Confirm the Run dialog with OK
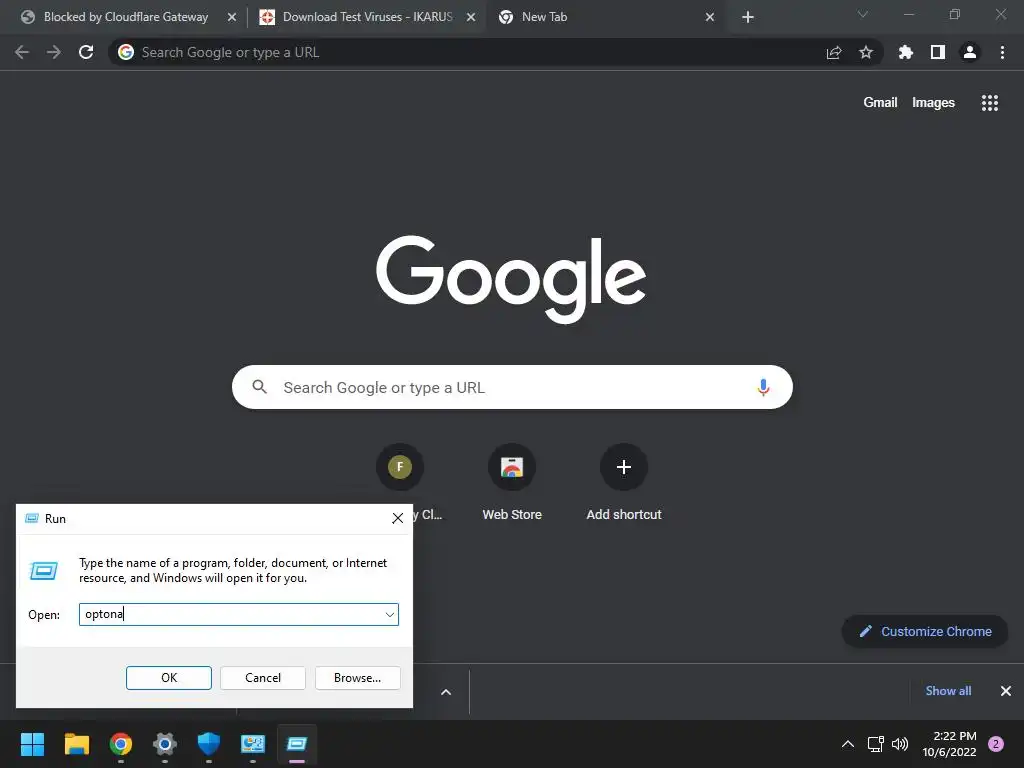 point(168,678)
